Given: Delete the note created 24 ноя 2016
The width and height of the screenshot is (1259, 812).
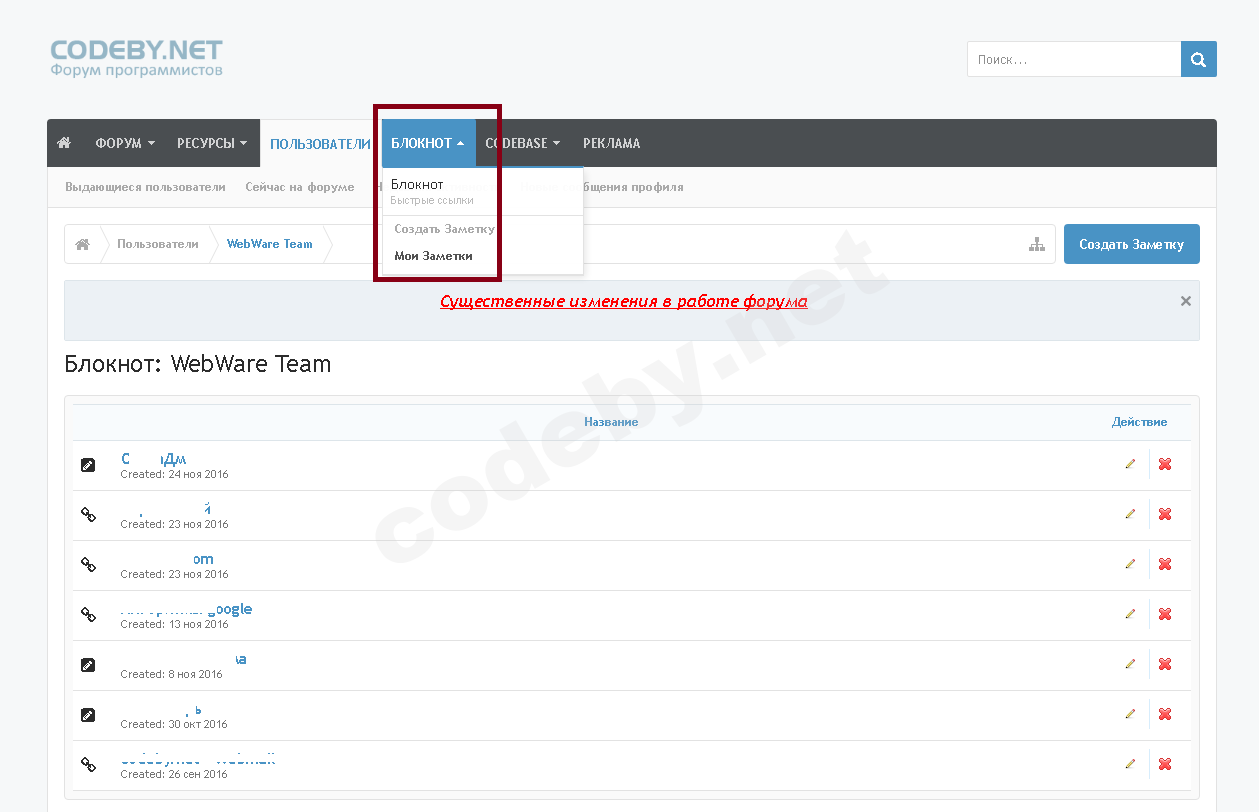Looking at the screenshot, I should pyautogui.click(x=1165, y=464).
